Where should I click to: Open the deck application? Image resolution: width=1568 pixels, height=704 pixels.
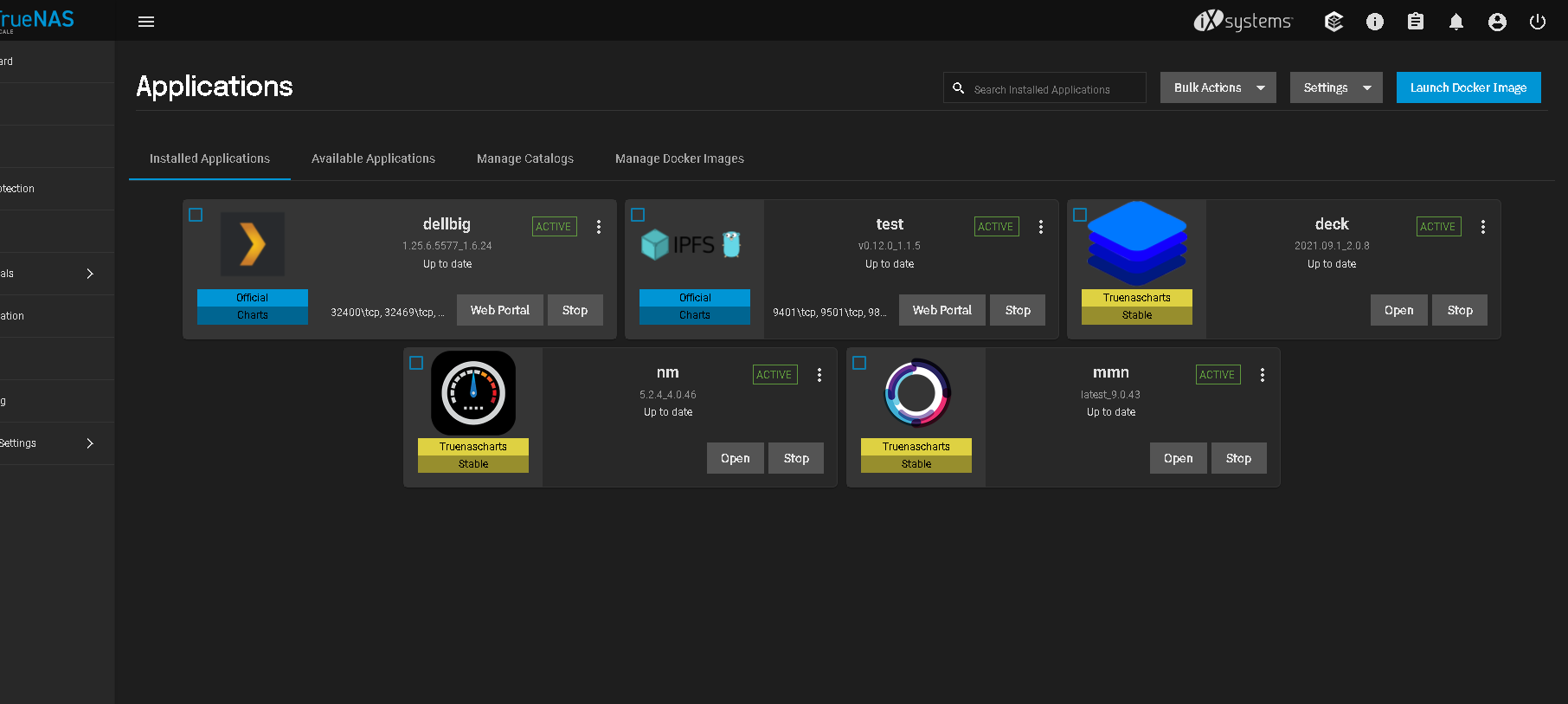click(x=1399, y=310)
